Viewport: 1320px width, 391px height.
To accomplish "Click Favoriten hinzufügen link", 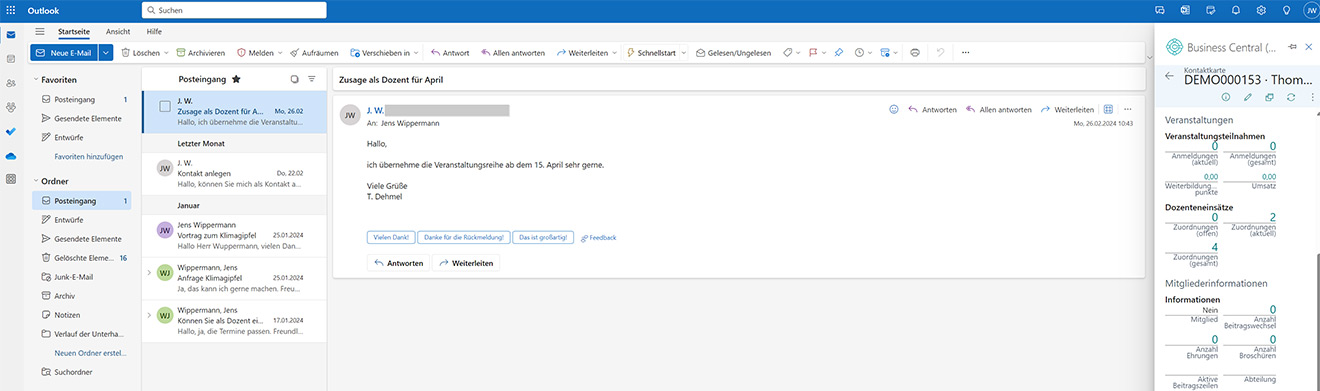I will click(x=89, y=157).
